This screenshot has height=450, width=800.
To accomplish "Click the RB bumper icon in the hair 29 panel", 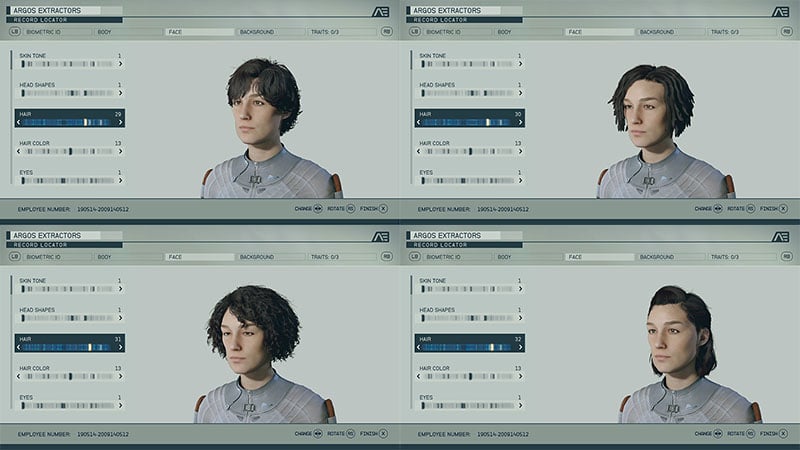I will (386, 32).
